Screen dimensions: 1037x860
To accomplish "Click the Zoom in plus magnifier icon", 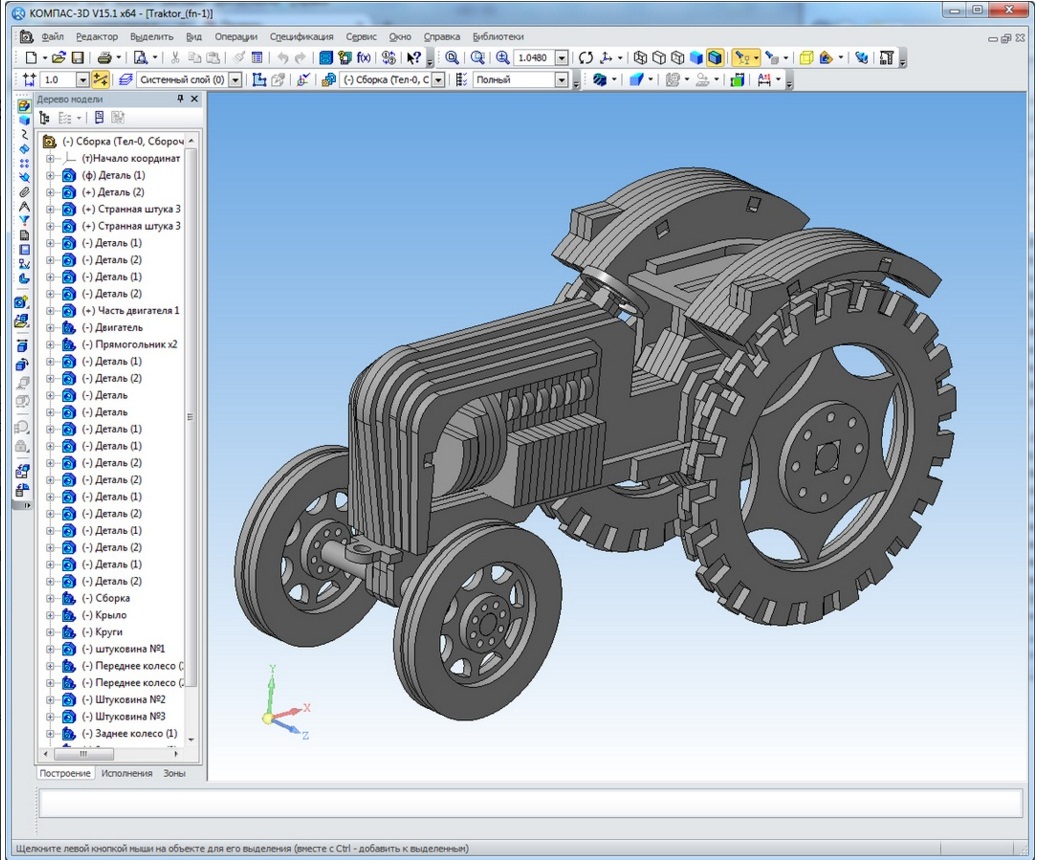I will [x=503, y=58].
